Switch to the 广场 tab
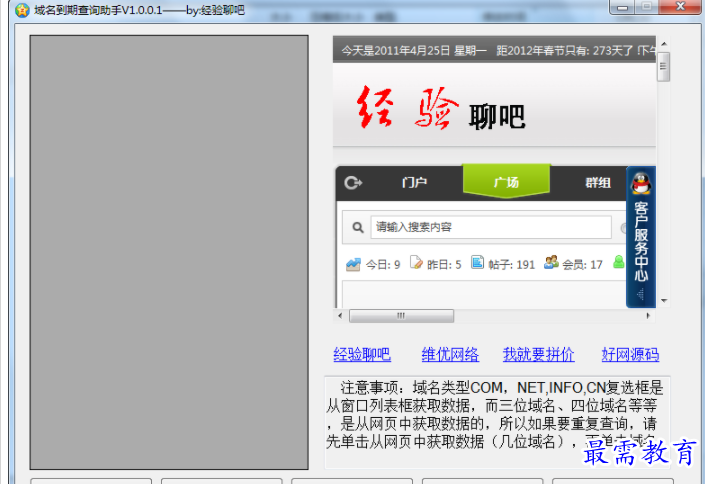705x484 pixels. (x=506, y=181)
